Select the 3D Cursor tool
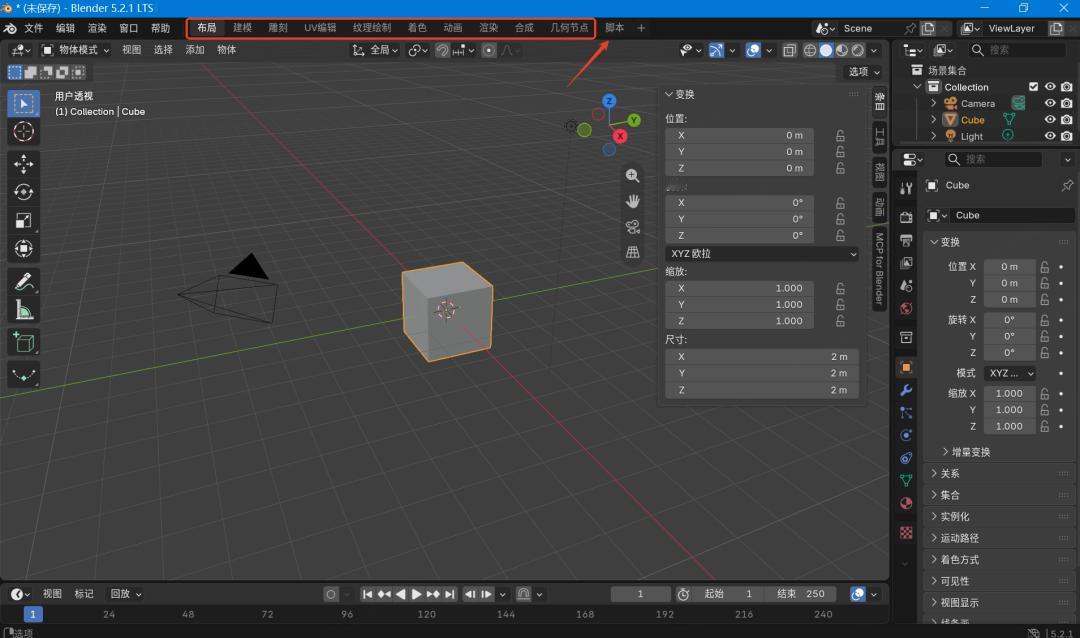Screen dimensions: 1080x638 (x=23, y=132)
